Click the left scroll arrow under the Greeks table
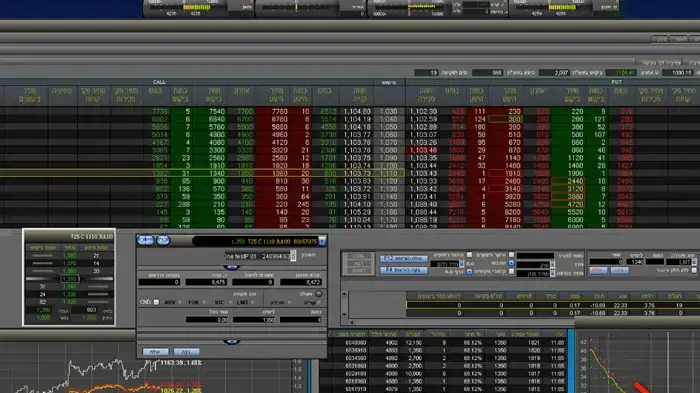 pos(352,322)
